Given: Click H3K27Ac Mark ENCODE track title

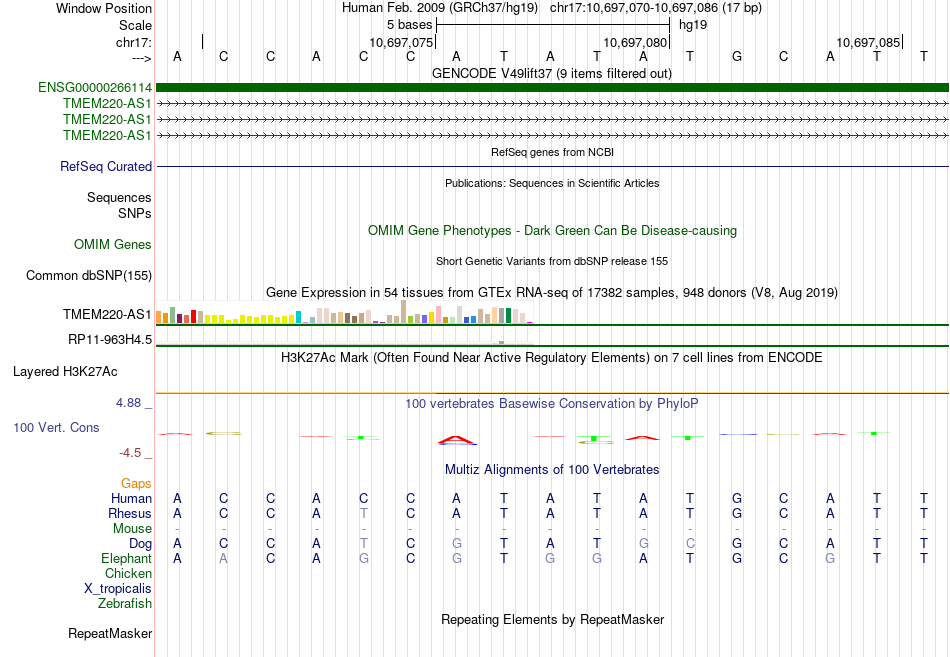Looking at the screenshot, I should (x=551, y=358).
